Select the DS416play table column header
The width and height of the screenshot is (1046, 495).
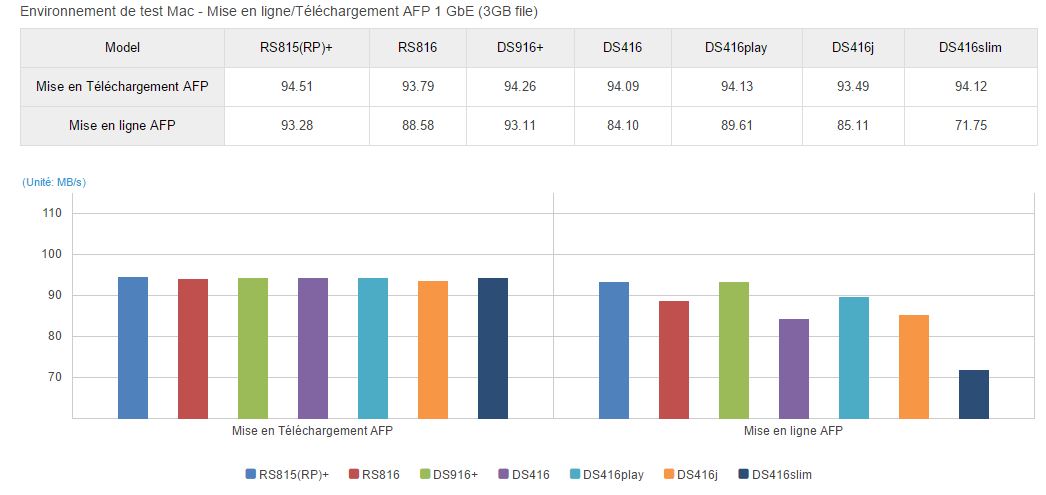click(736, 48)
